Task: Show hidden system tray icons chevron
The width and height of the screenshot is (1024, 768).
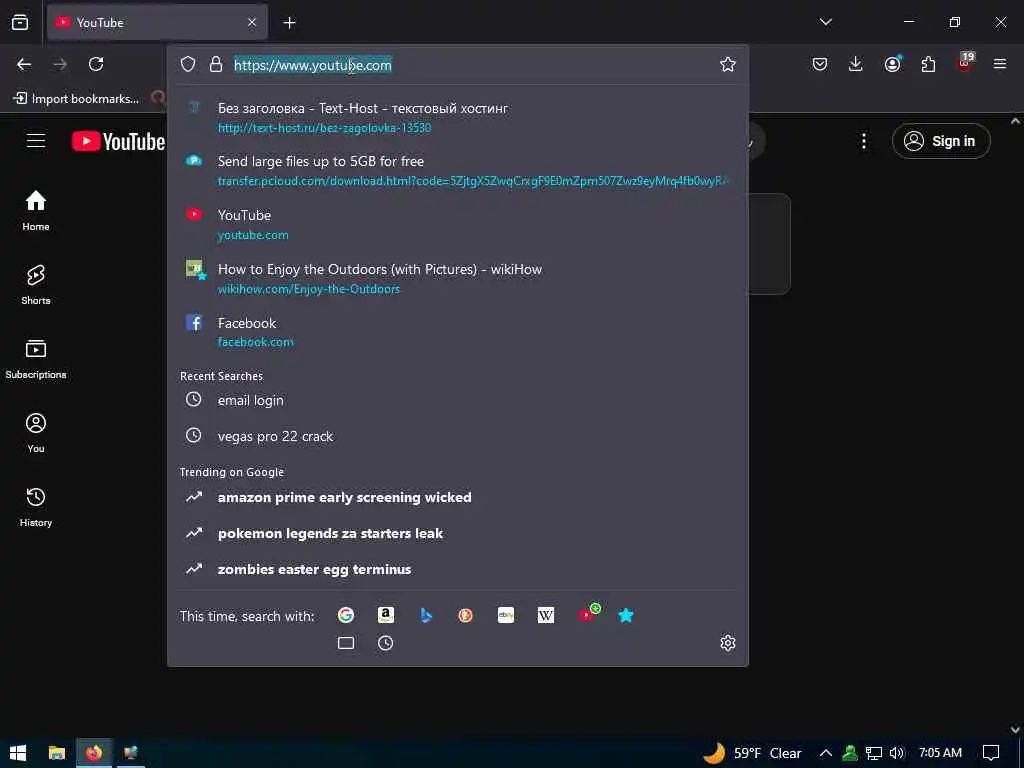Action: point(825,753)
